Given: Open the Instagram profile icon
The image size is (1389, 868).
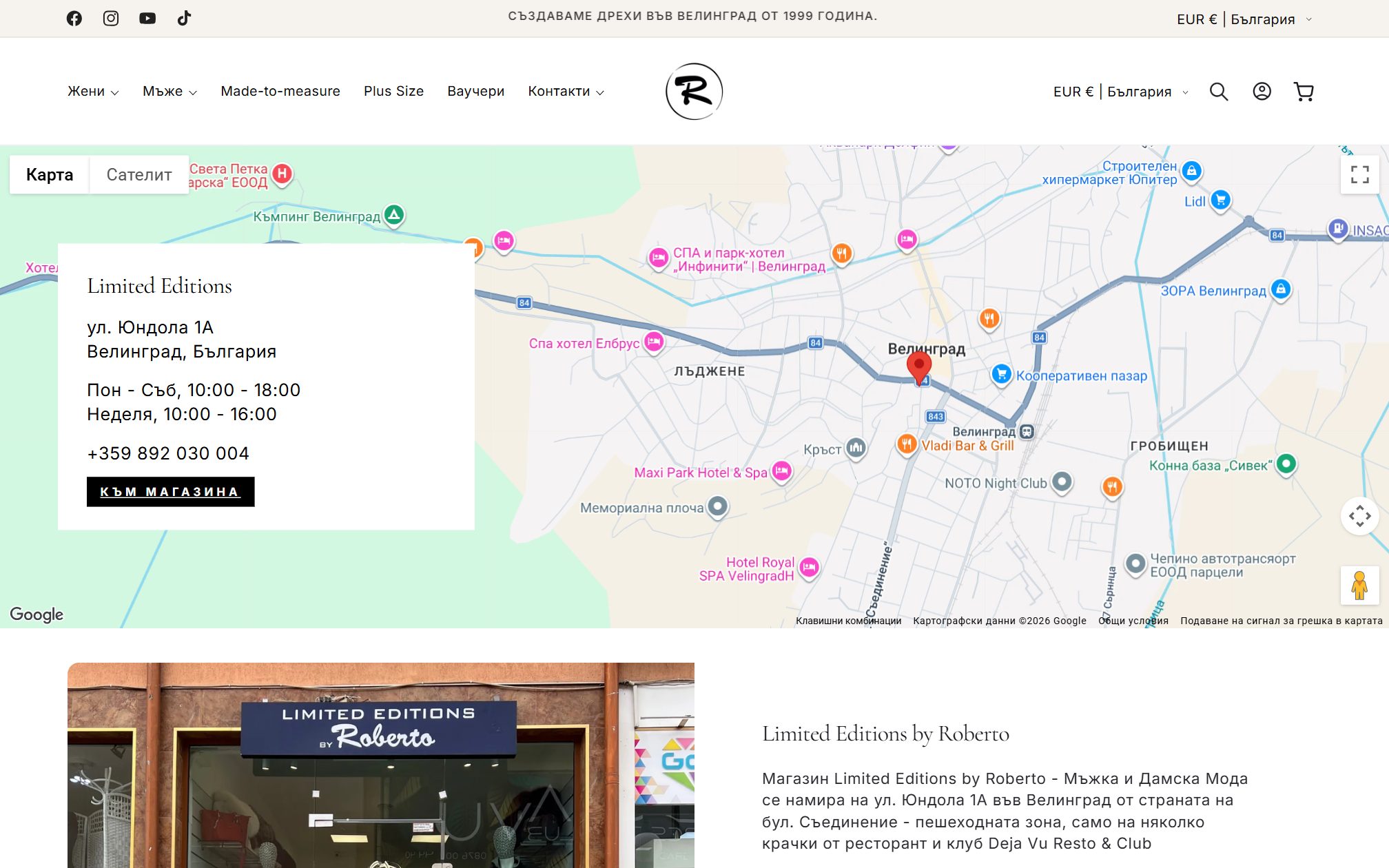Looking at the screenshot, I should tap(110, 19).
